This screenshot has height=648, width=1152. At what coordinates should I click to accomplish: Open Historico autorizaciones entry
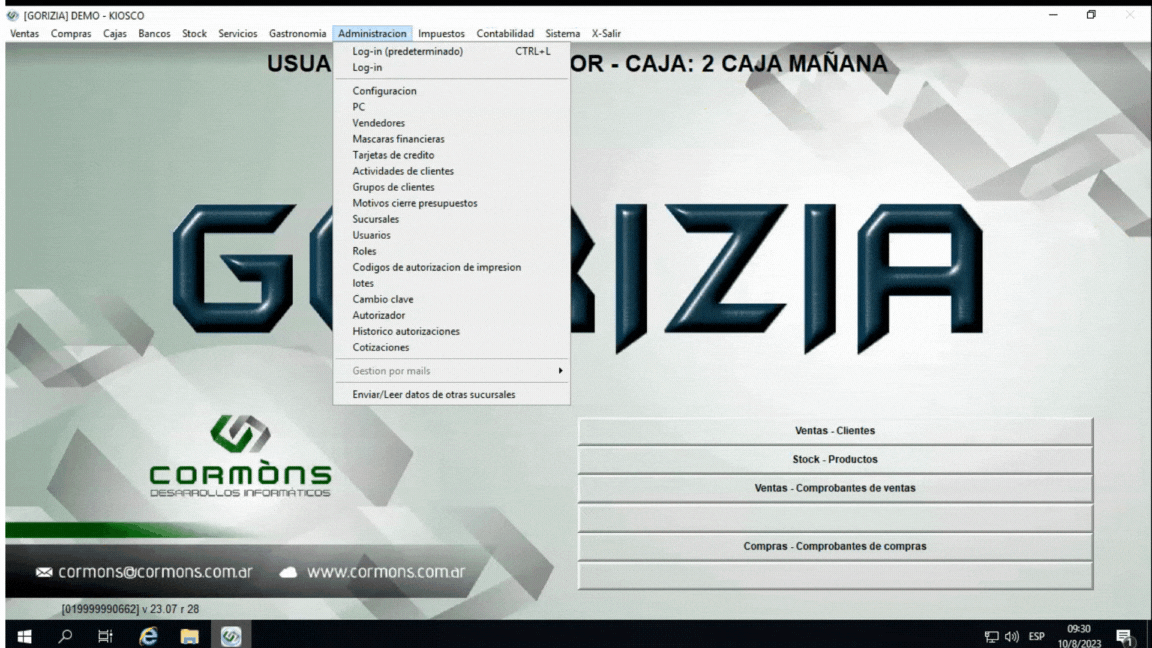click(x=452, y=331)
